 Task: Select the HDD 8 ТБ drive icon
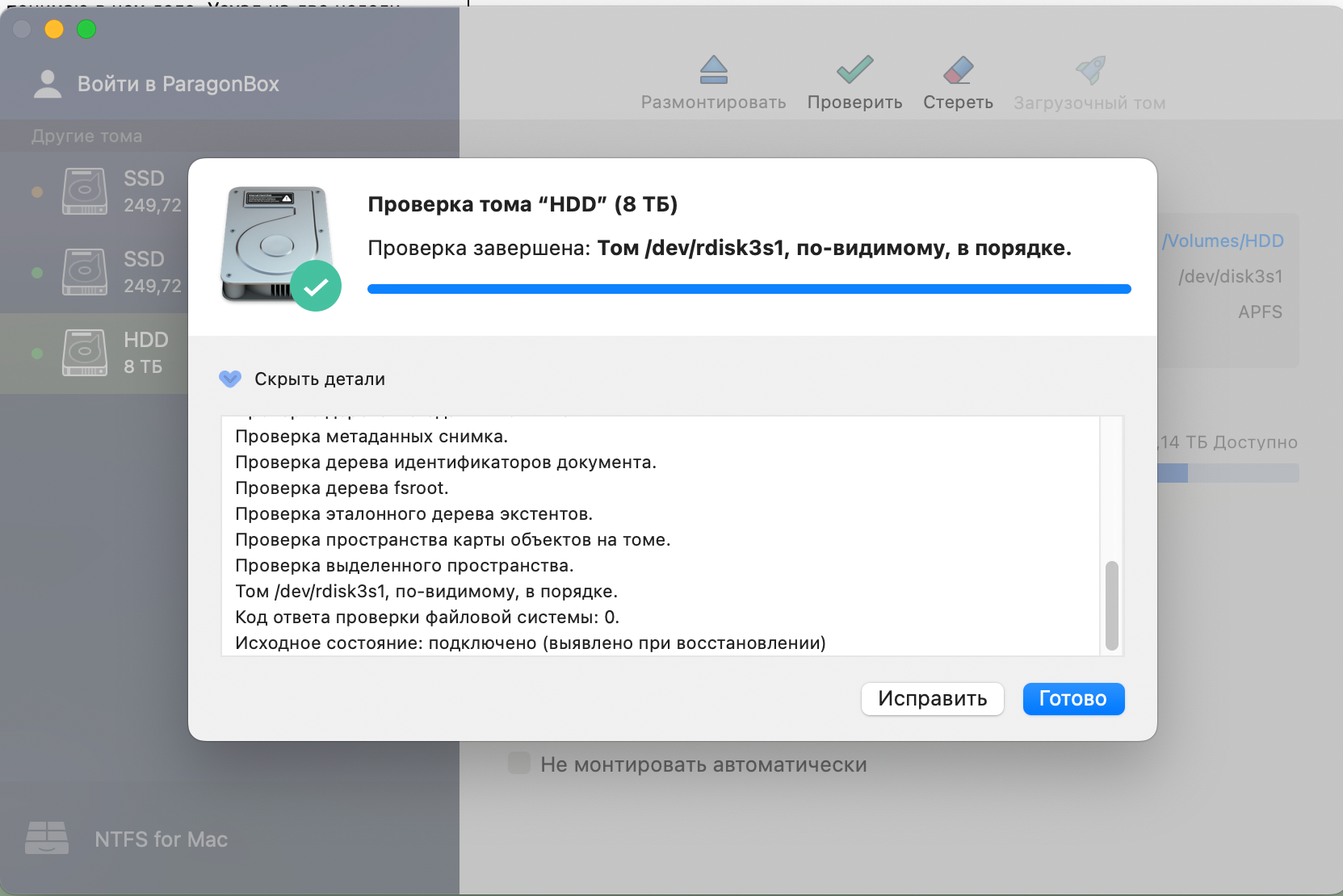(85, 353)
